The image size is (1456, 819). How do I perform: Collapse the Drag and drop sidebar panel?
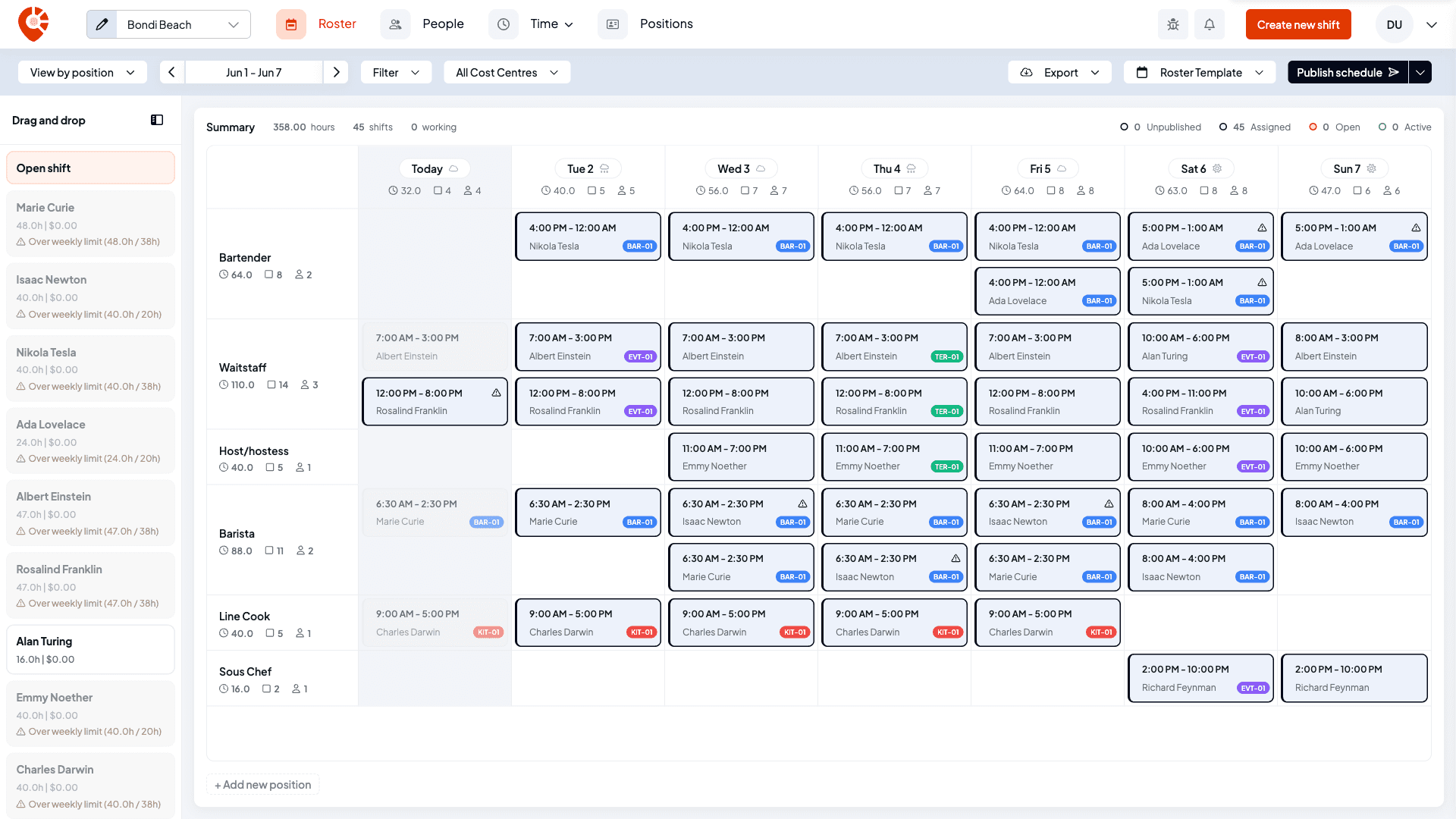click(157, 120)
